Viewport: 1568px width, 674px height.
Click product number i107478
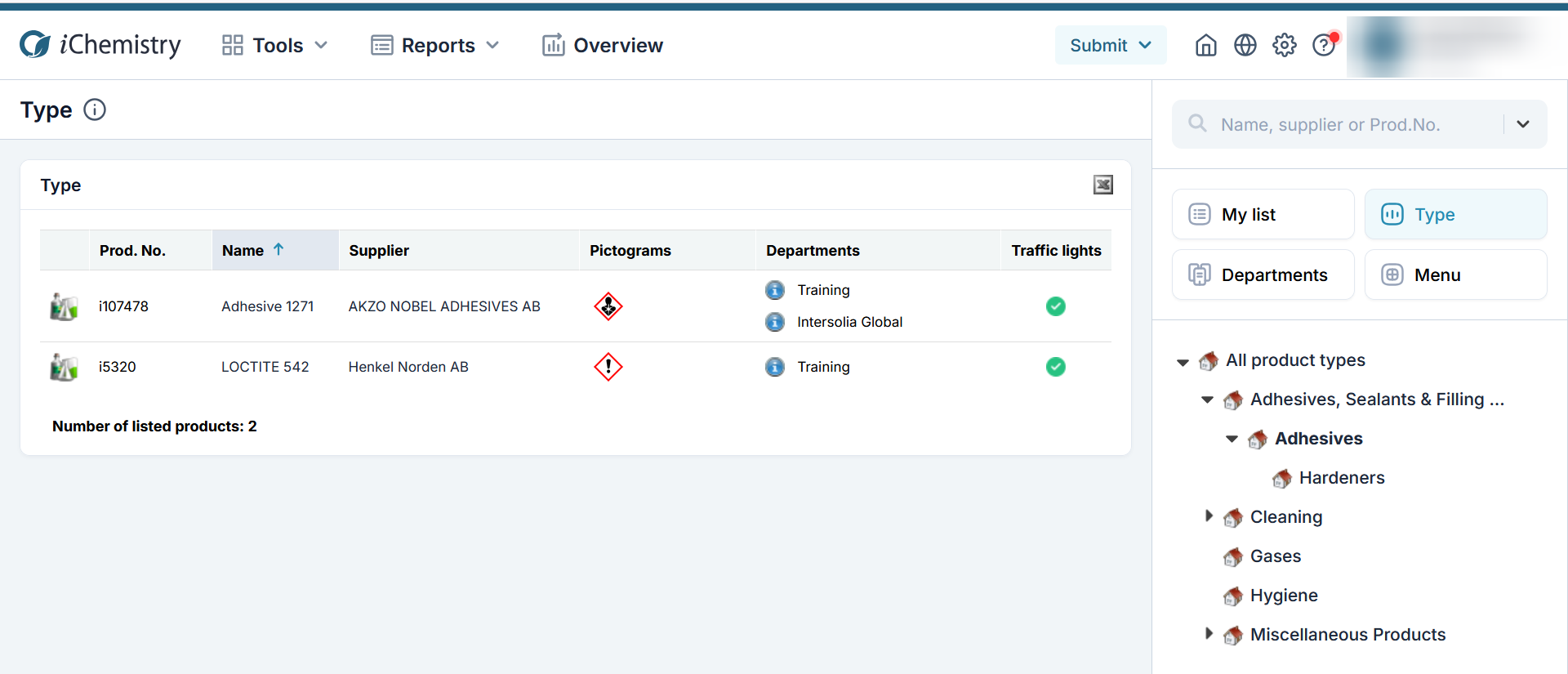tap(123, 306)
